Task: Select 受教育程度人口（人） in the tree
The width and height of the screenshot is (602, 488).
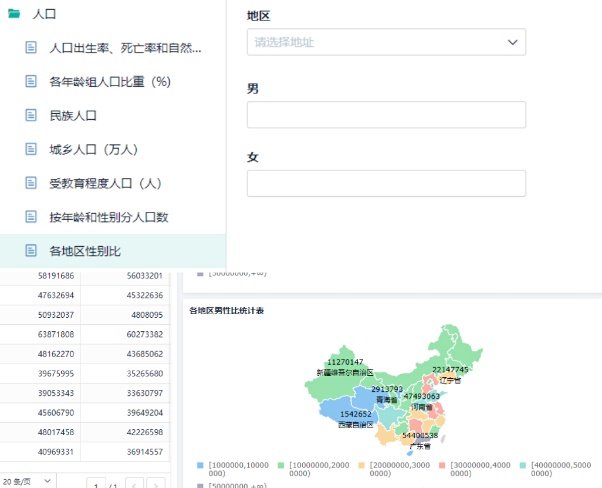Action: pyautogui.click(x=105, y=183)
